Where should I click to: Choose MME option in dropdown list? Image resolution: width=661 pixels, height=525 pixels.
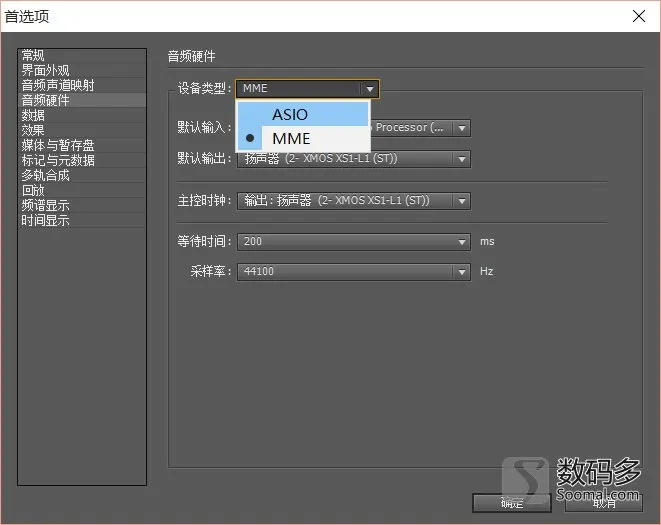[x=303, y=138]
